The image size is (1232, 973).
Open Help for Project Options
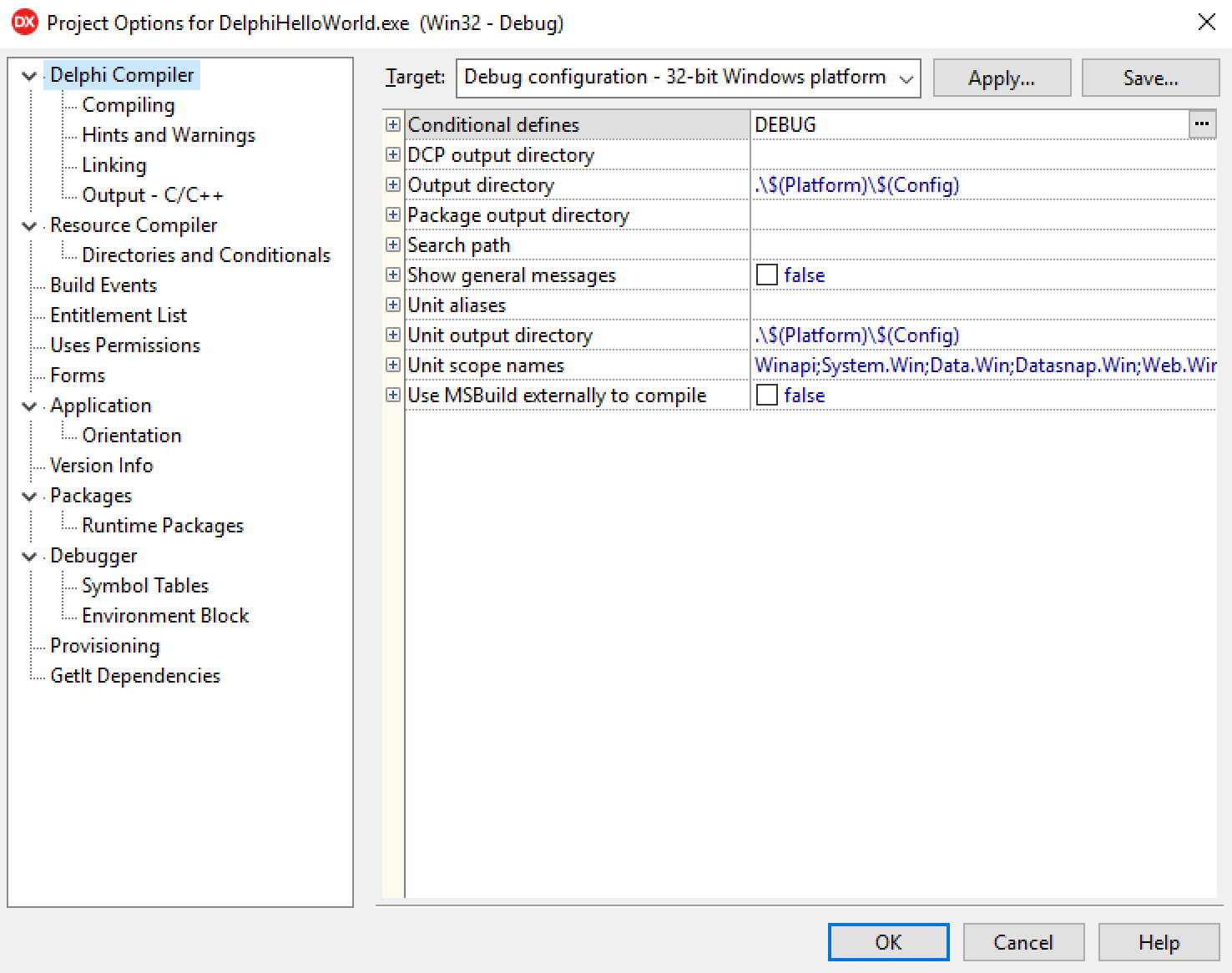tap(1159, 942)
